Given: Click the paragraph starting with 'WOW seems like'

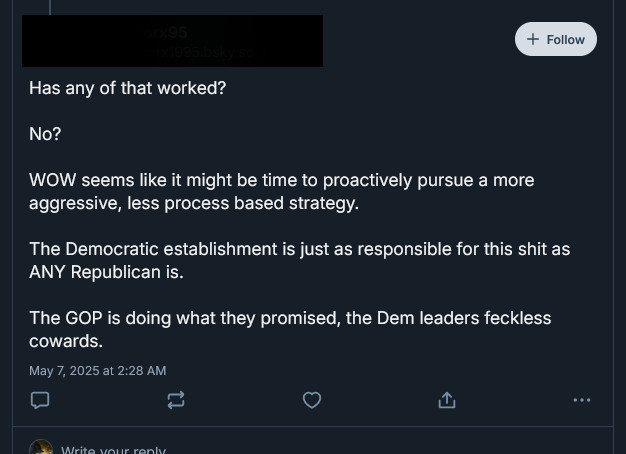Looking at the screenshot, I should point(281,192).
